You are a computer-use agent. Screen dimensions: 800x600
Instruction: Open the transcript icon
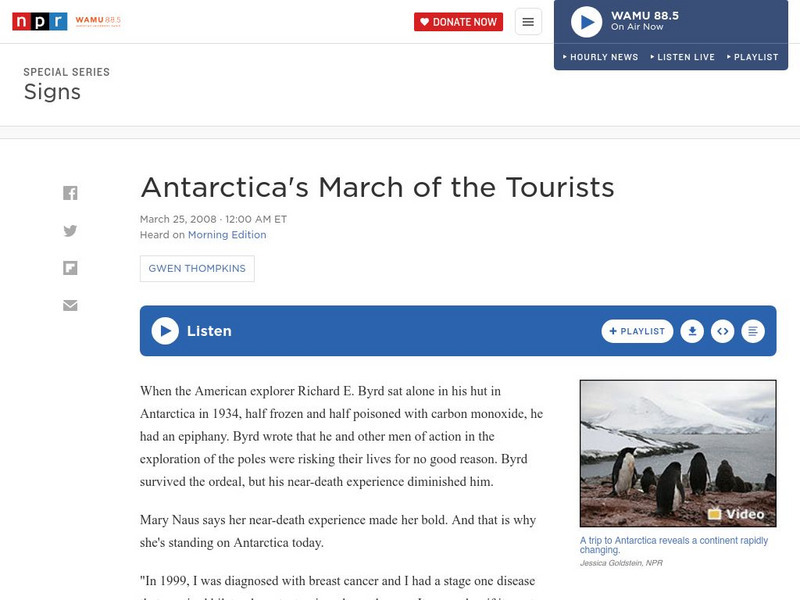click(754, 331)
